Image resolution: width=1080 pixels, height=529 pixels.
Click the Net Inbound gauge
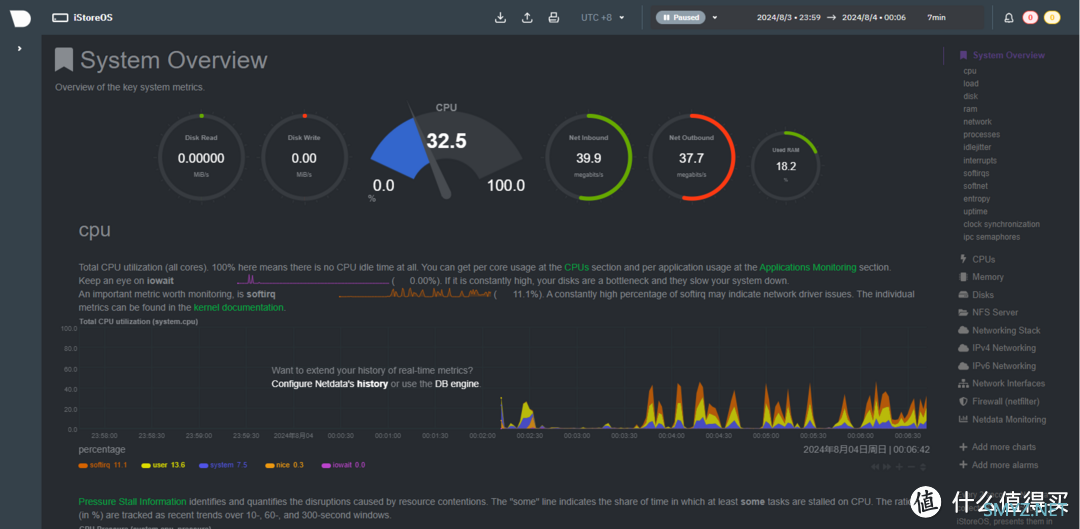pos(588,158)
